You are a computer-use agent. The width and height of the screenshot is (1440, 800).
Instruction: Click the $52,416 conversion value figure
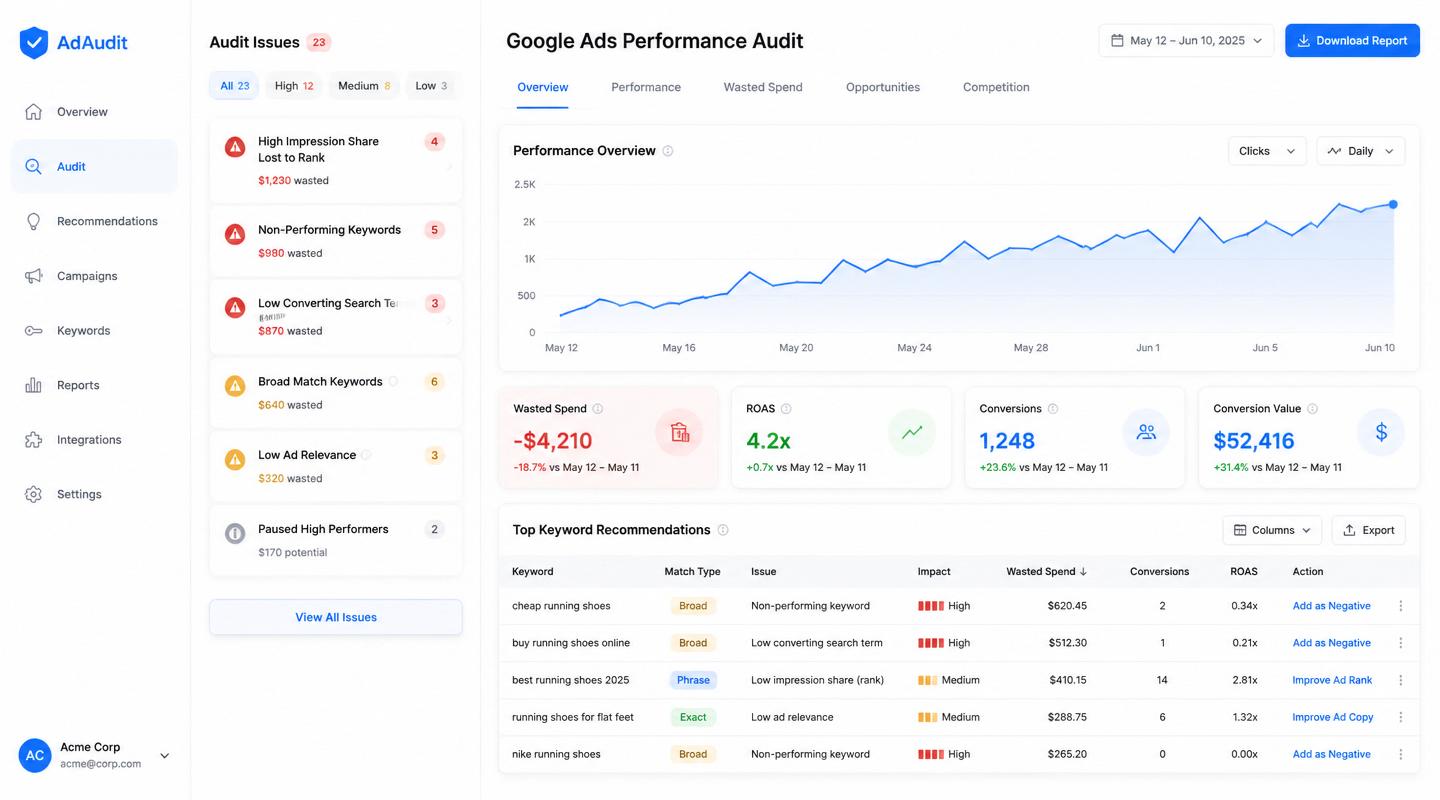[x=1254, y=441]
